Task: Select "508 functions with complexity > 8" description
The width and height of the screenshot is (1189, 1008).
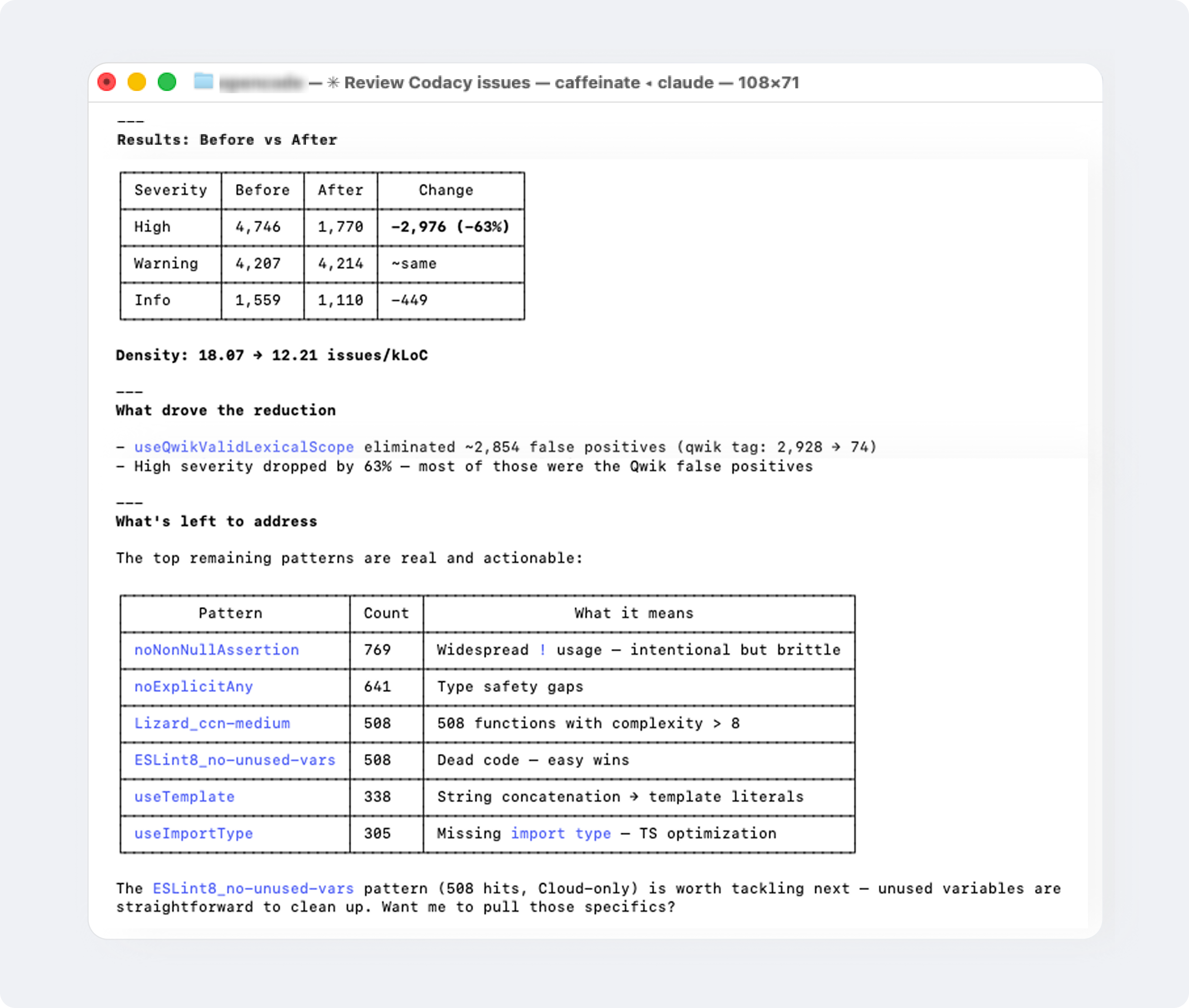Action: pos(589,723)
